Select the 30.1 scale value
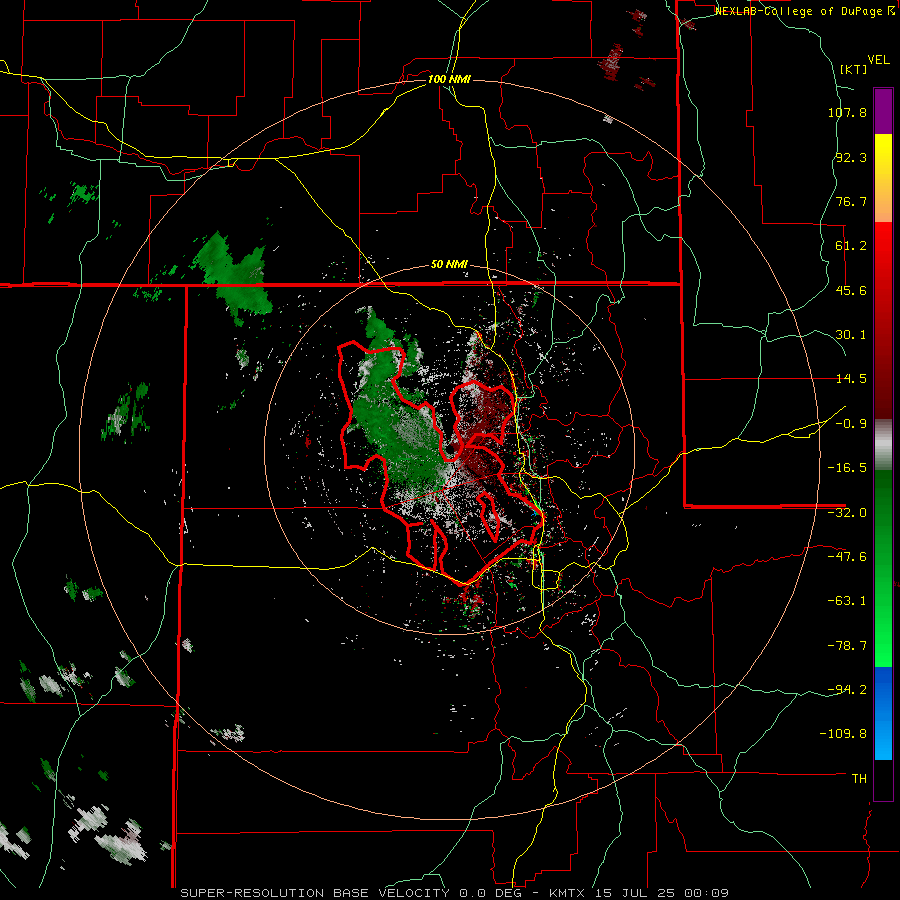Image resolution: width=900 pixels, height=900 pixels. pos(851,335)
